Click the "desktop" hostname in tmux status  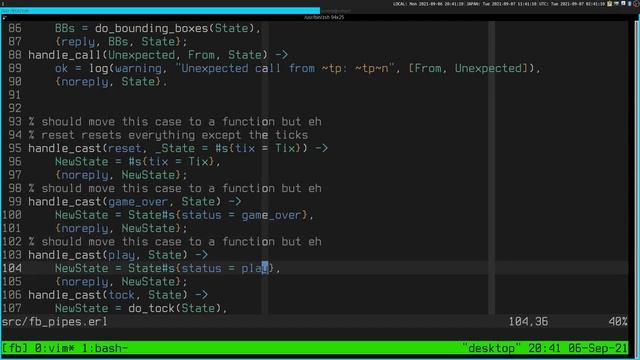[x=491, y=348]
